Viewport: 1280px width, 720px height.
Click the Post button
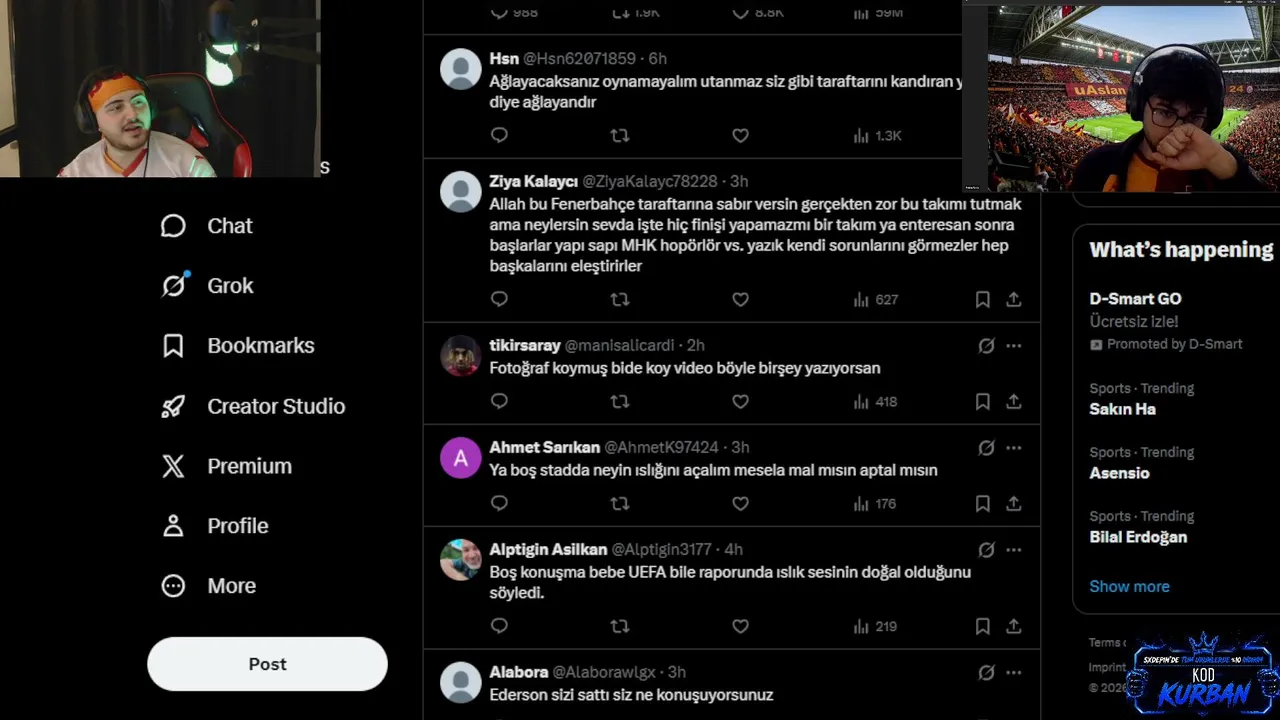267,664
